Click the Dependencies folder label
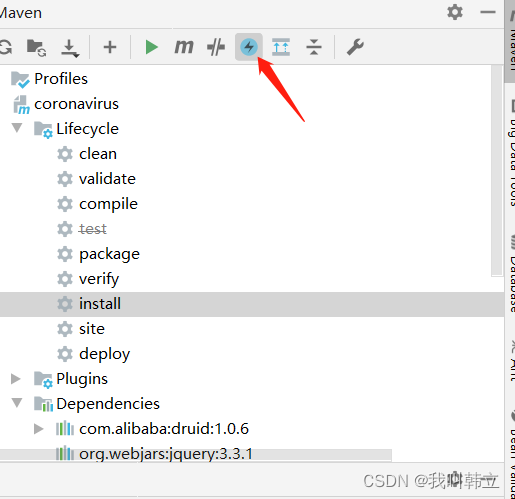 pos(108,404)
